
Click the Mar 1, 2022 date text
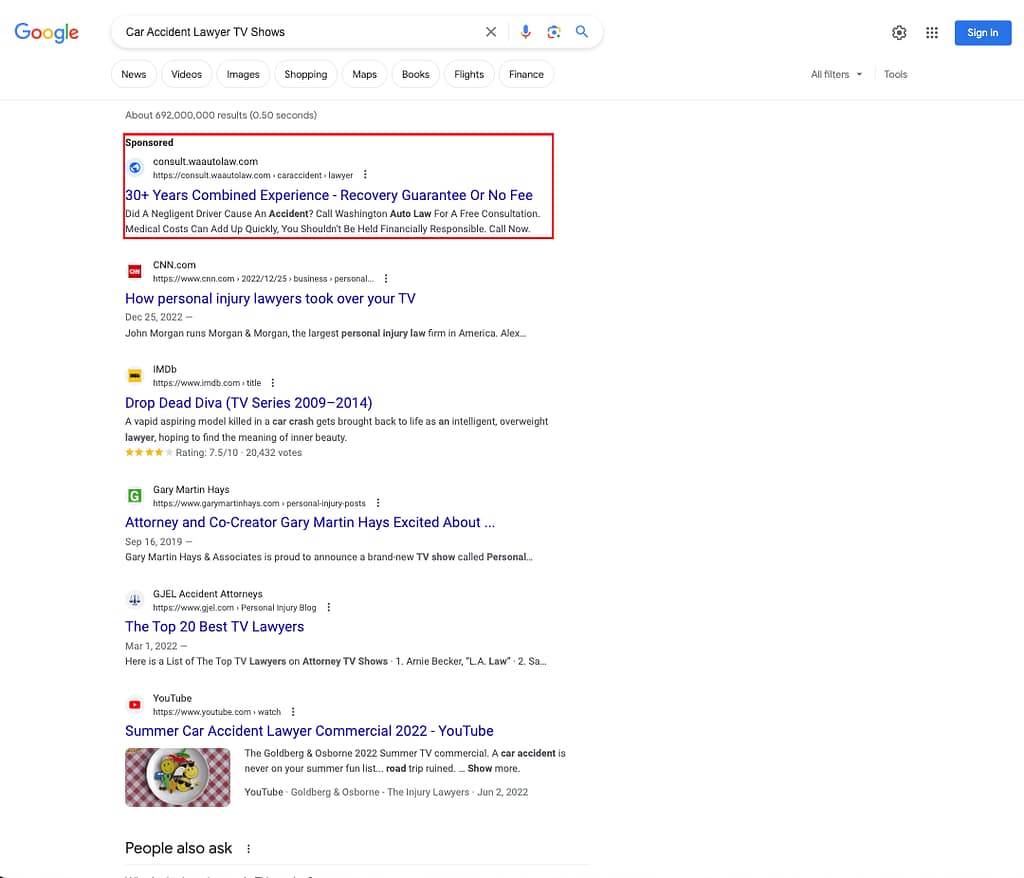pyautogui.click(x=151, y=646)
